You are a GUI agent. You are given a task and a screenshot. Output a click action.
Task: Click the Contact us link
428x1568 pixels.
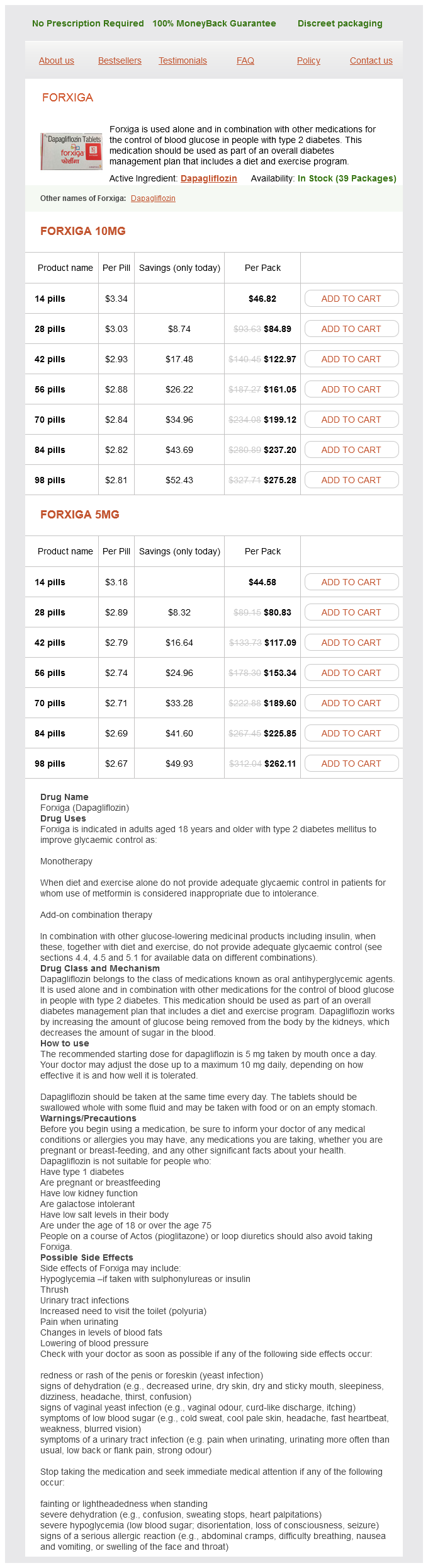tap(371, 60)
